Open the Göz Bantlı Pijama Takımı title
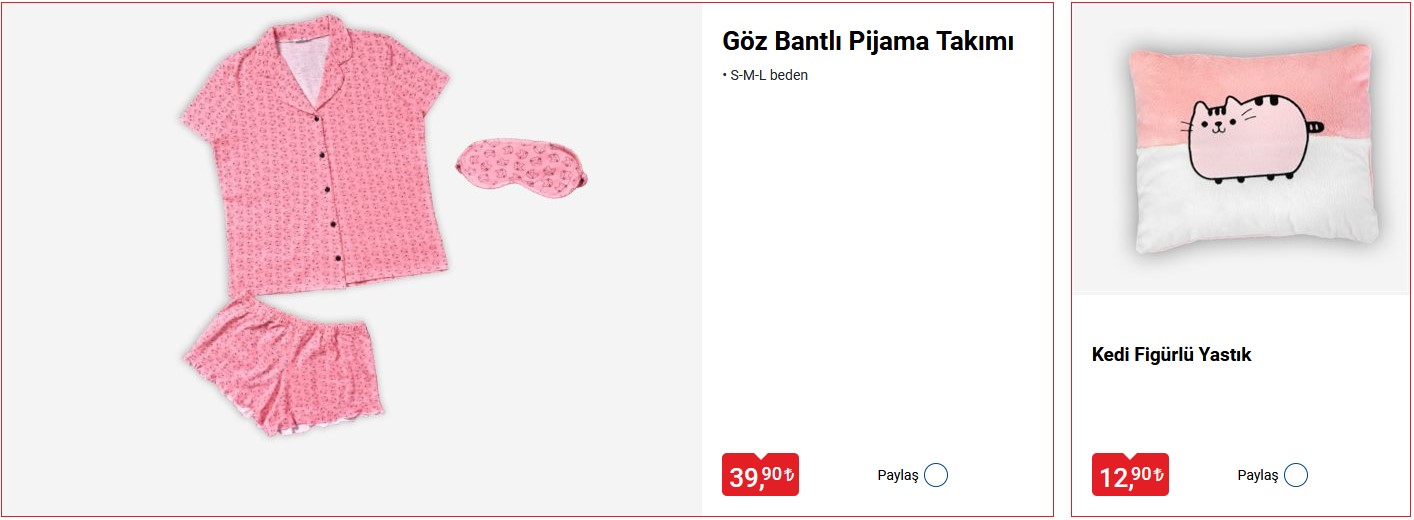 pyautogui.click(x=867, y=42)
